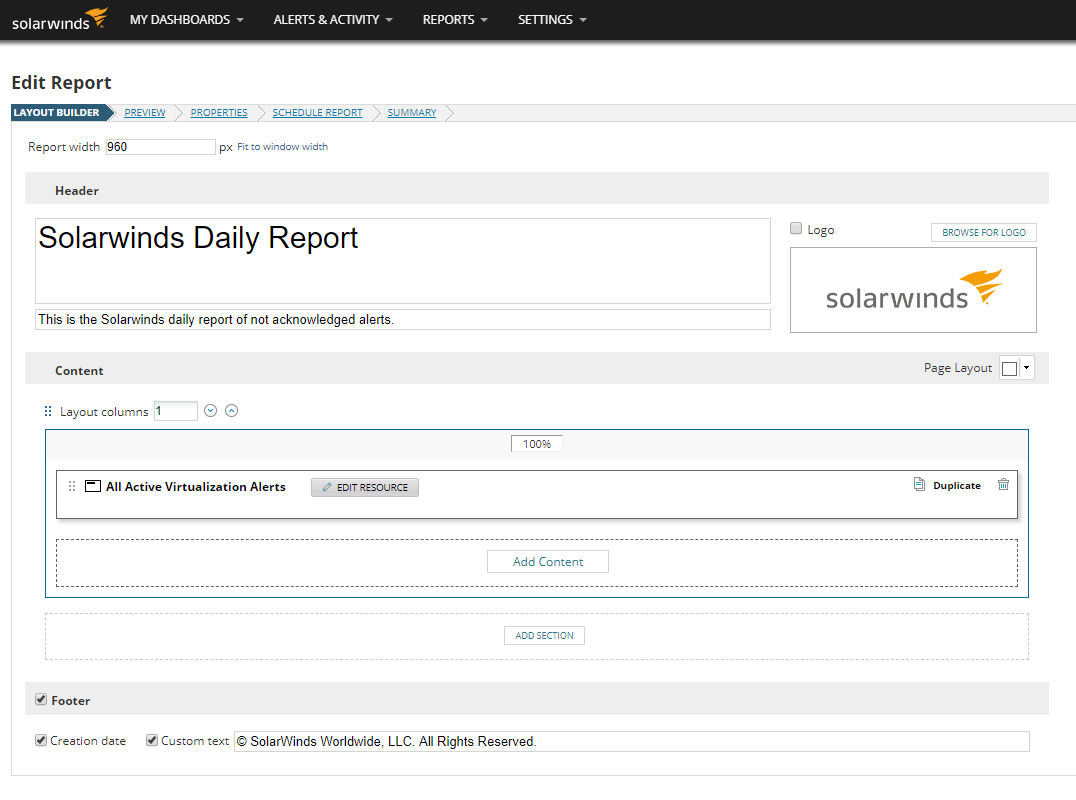Image resolution: width=1076 pixels, height=800 pixels.
Task: Click the 100% column width field
Action: [x=537, y=444]
